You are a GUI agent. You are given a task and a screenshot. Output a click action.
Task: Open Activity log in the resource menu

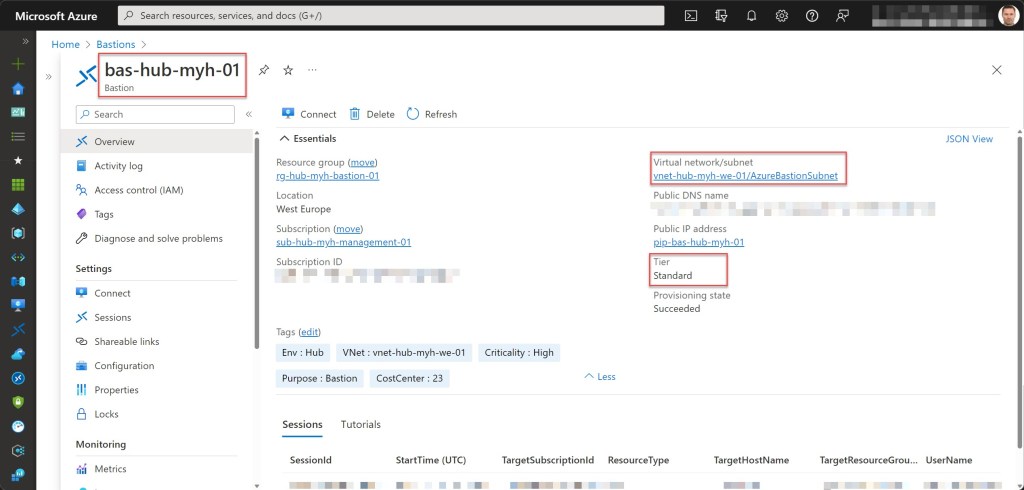click(x=118, y=166)
